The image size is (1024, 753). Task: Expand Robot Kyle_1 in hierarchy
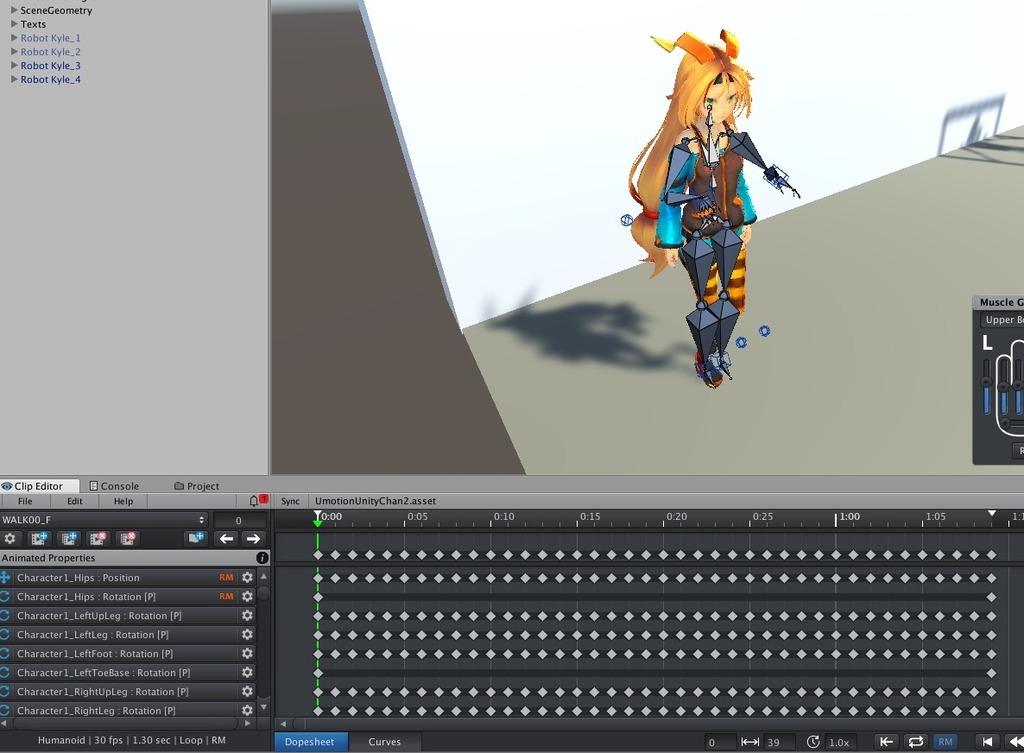coord(14,37)
